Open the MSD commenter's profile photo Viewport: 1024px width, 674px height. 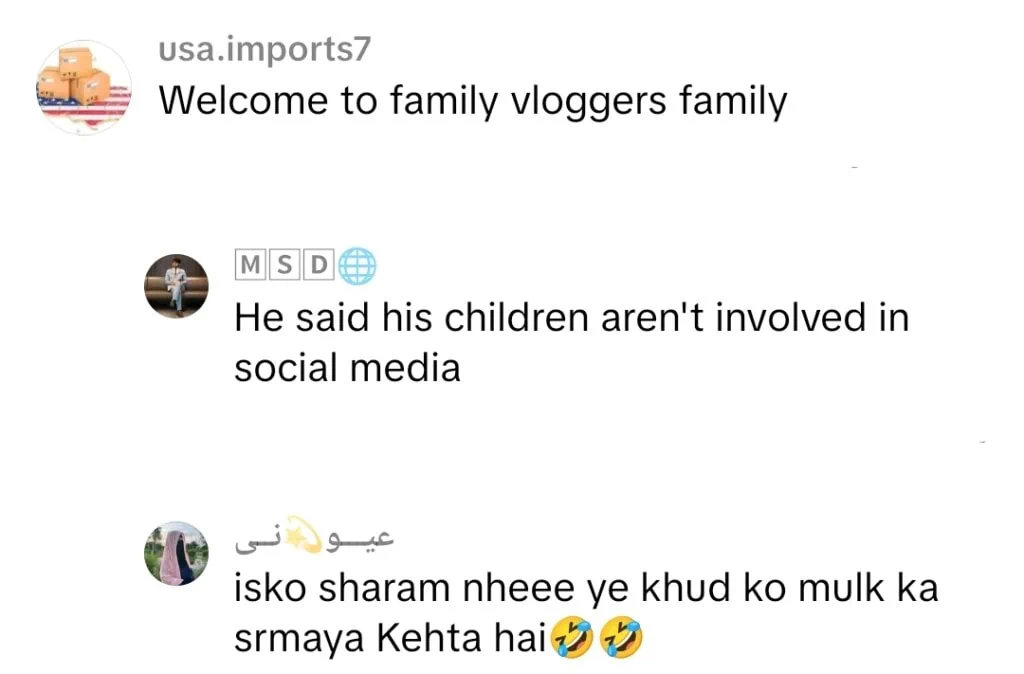[177, 286]
